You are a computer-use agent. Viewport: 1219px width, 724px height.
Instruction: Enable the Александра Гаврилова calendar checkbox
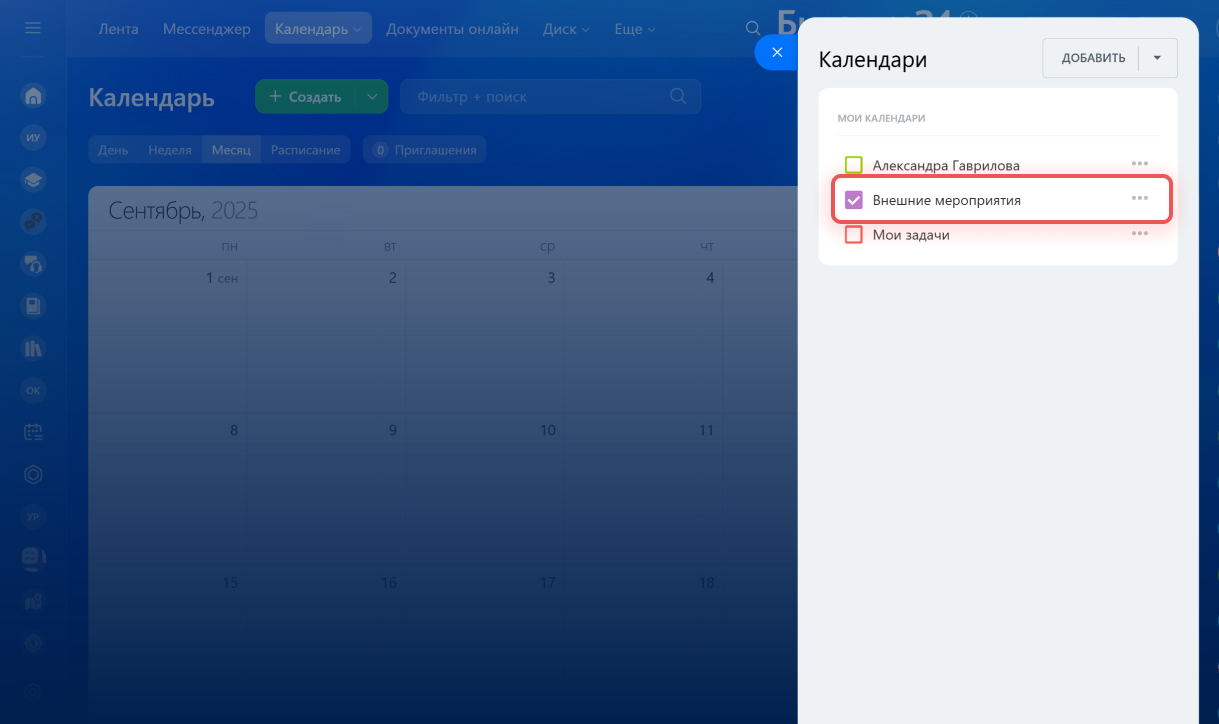[x=854, y=165]
